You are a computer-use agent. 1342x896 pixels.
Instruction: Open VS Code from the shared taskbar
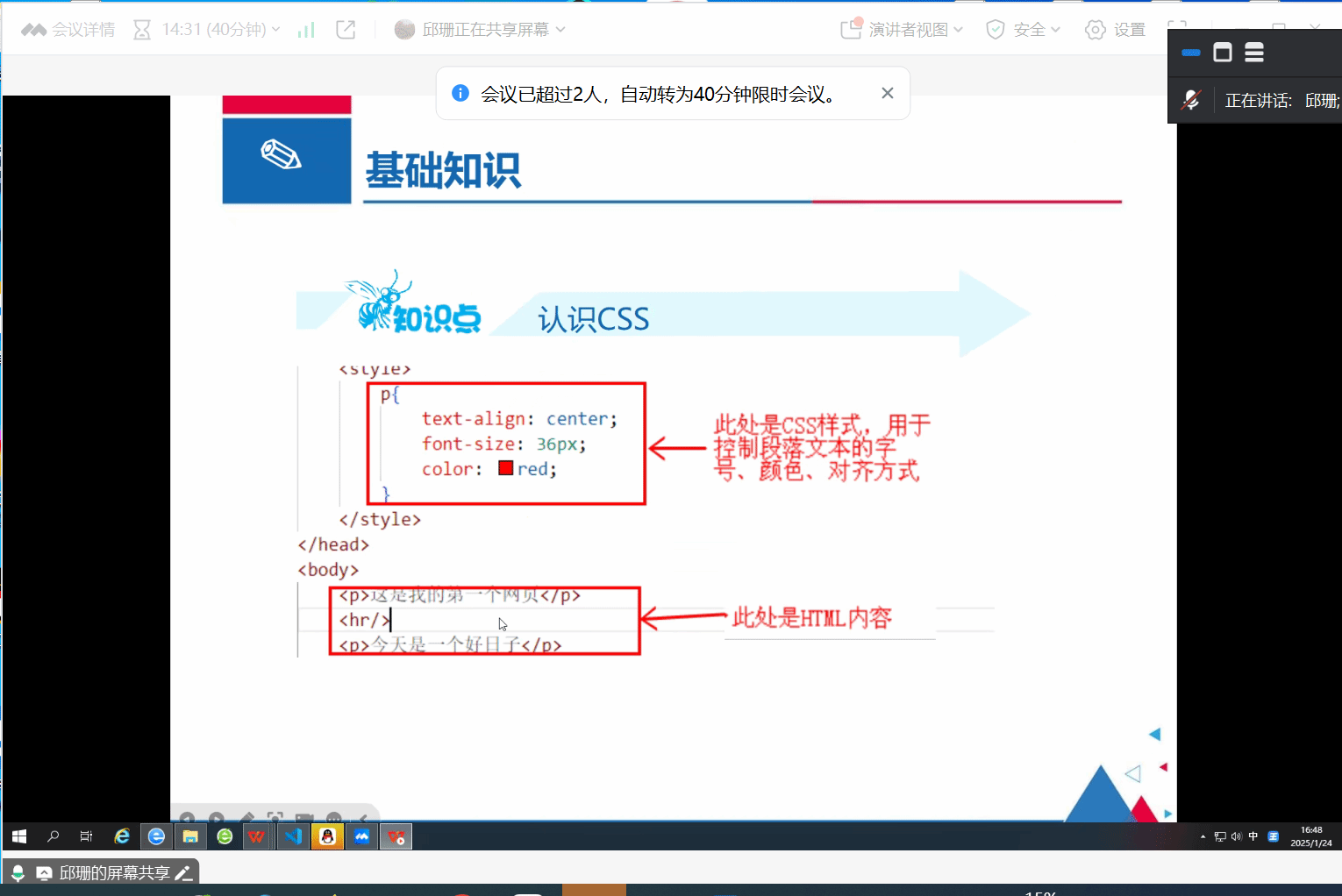[293, 836]
